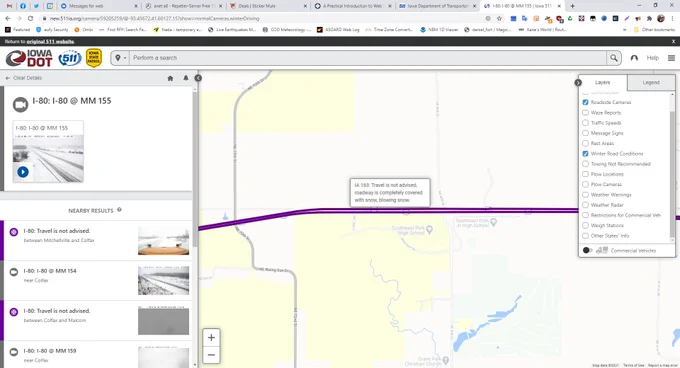Enable Towing Not Recommended layer
The image size is (680, 368).
585,164
